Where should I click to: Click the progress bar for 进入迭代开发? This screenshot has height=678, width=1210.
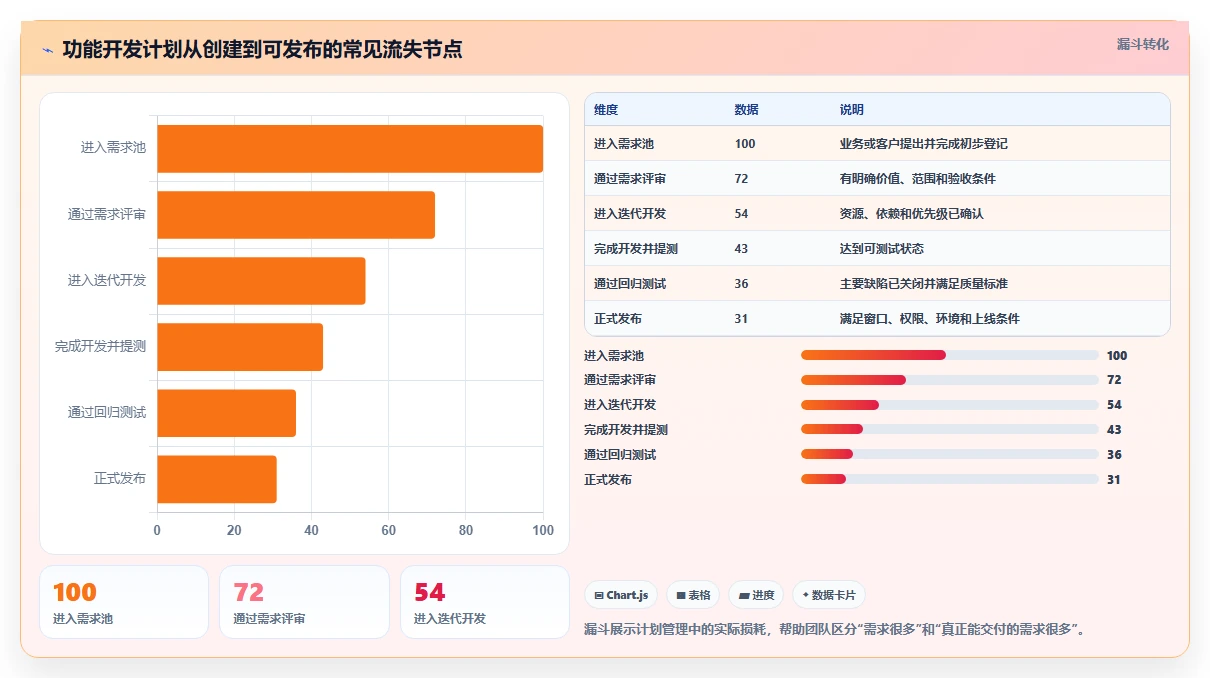pos(950,405)
